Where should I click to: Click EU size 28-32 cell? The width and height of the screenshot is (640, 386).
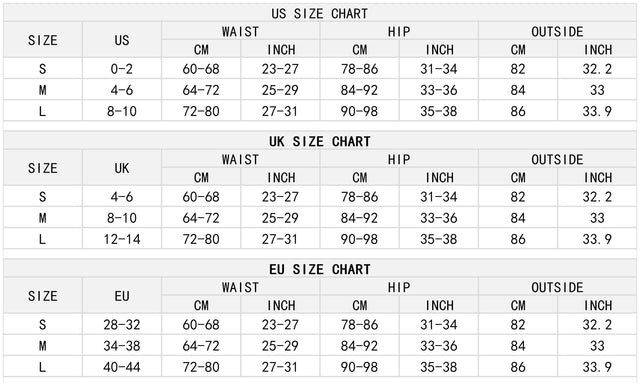[122, 324]
